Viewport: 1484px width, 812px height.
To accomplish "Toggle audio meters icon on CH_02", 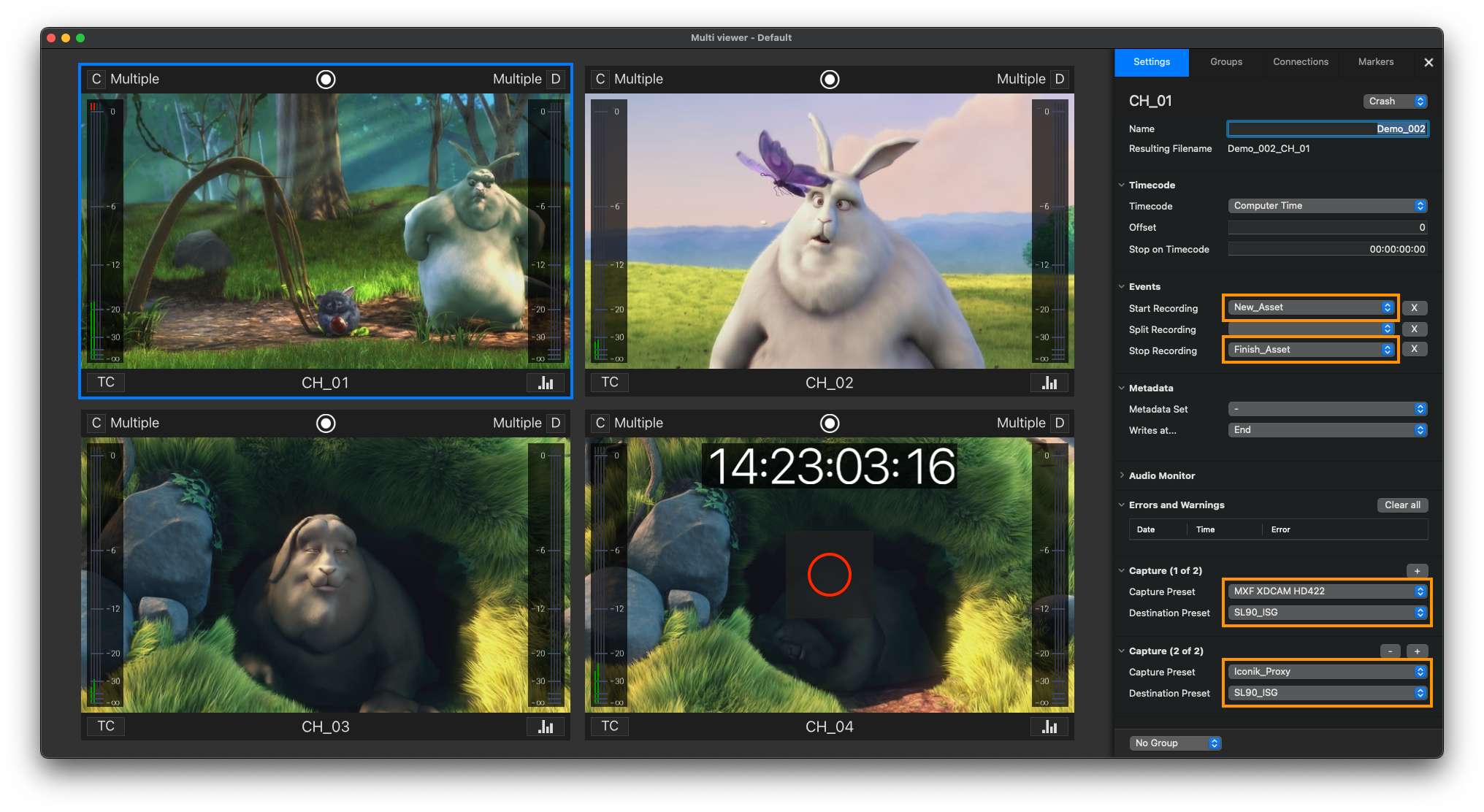I will (x=1049, y=382).
